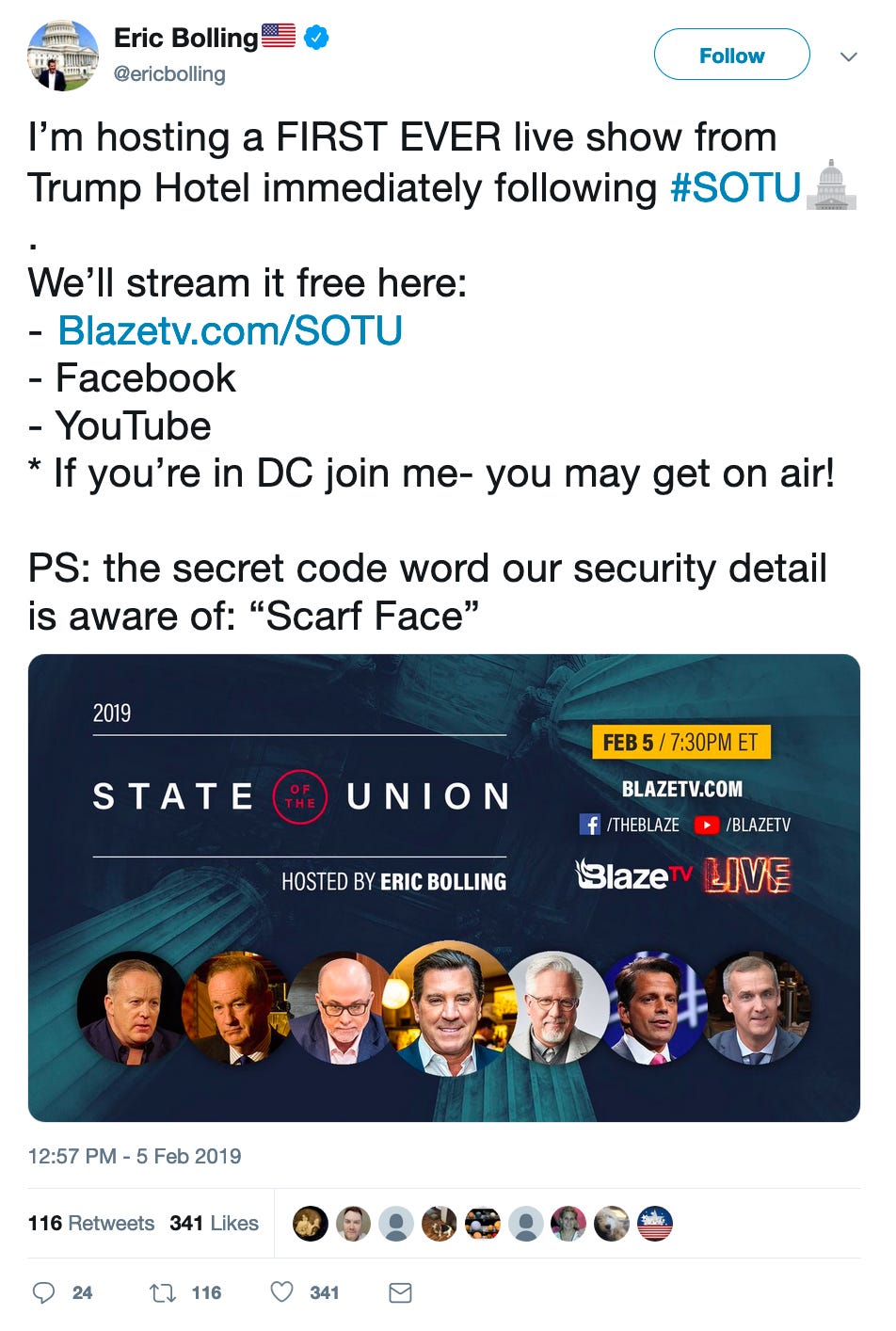View the 116 Retweets list
Image resolution: width=896 pixels, height=1331 pixels.
[x=91, y=1223]
